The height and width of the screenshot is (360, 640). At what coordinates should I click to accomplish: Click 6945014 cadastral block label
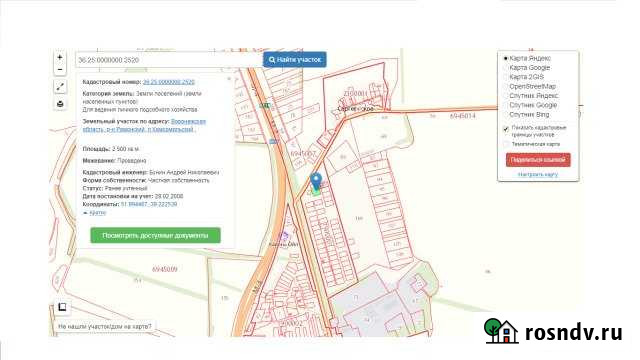coord(462,116)
